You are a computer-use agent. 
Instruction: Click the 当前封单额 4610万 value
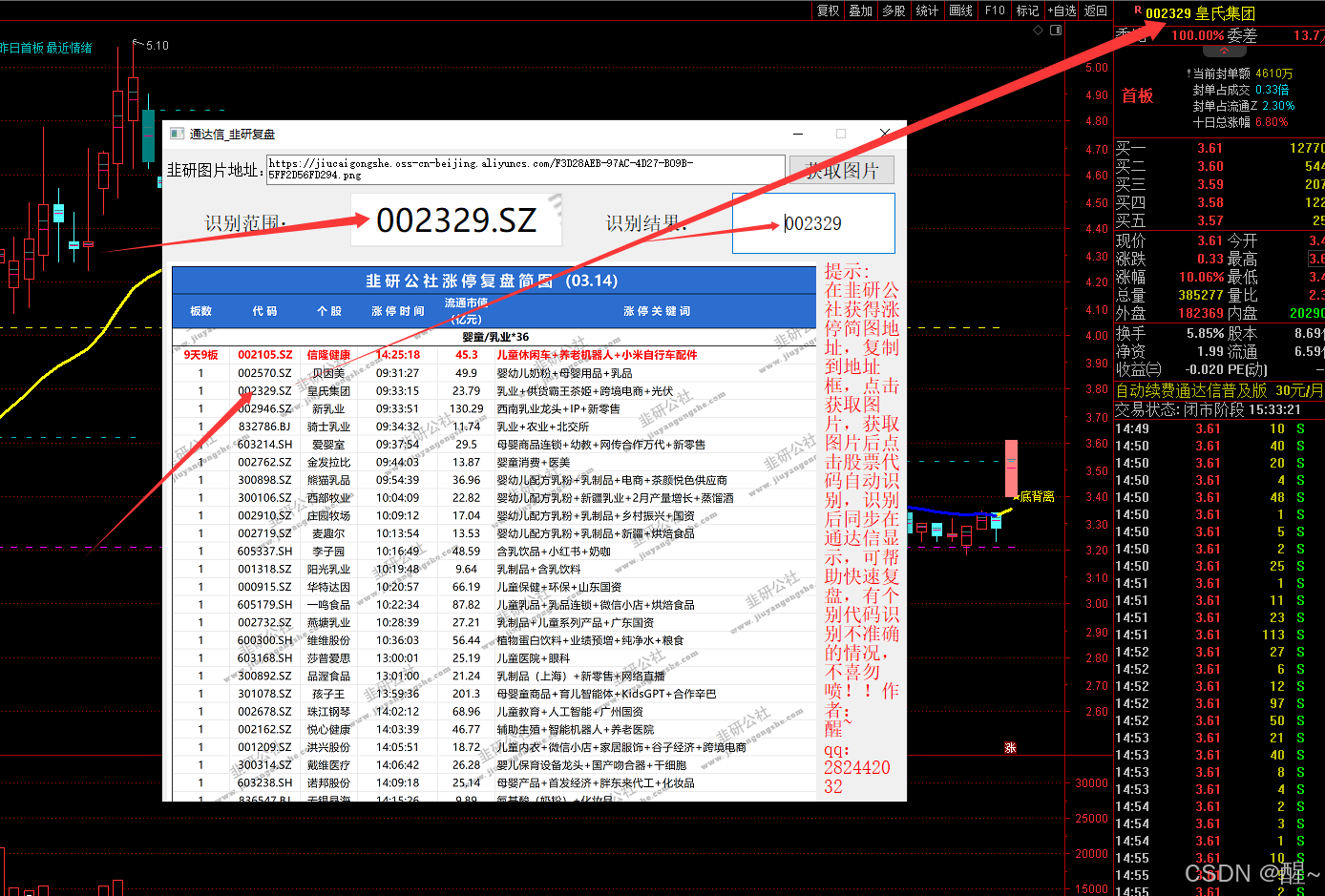point(1243,73)
